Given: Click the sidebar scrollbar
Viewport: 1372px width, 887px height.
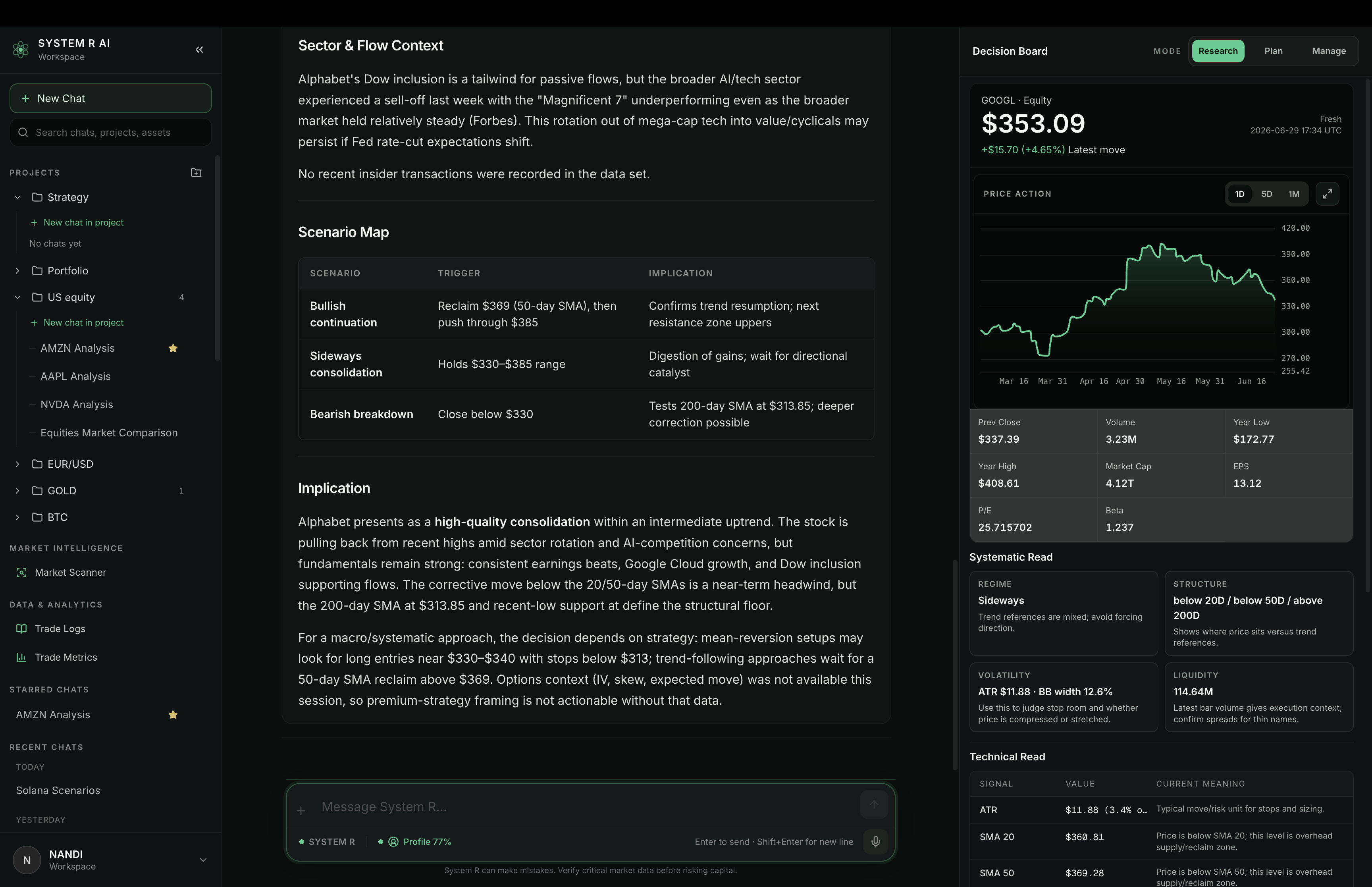Looking at the screenshot, I should coord(217,258).
